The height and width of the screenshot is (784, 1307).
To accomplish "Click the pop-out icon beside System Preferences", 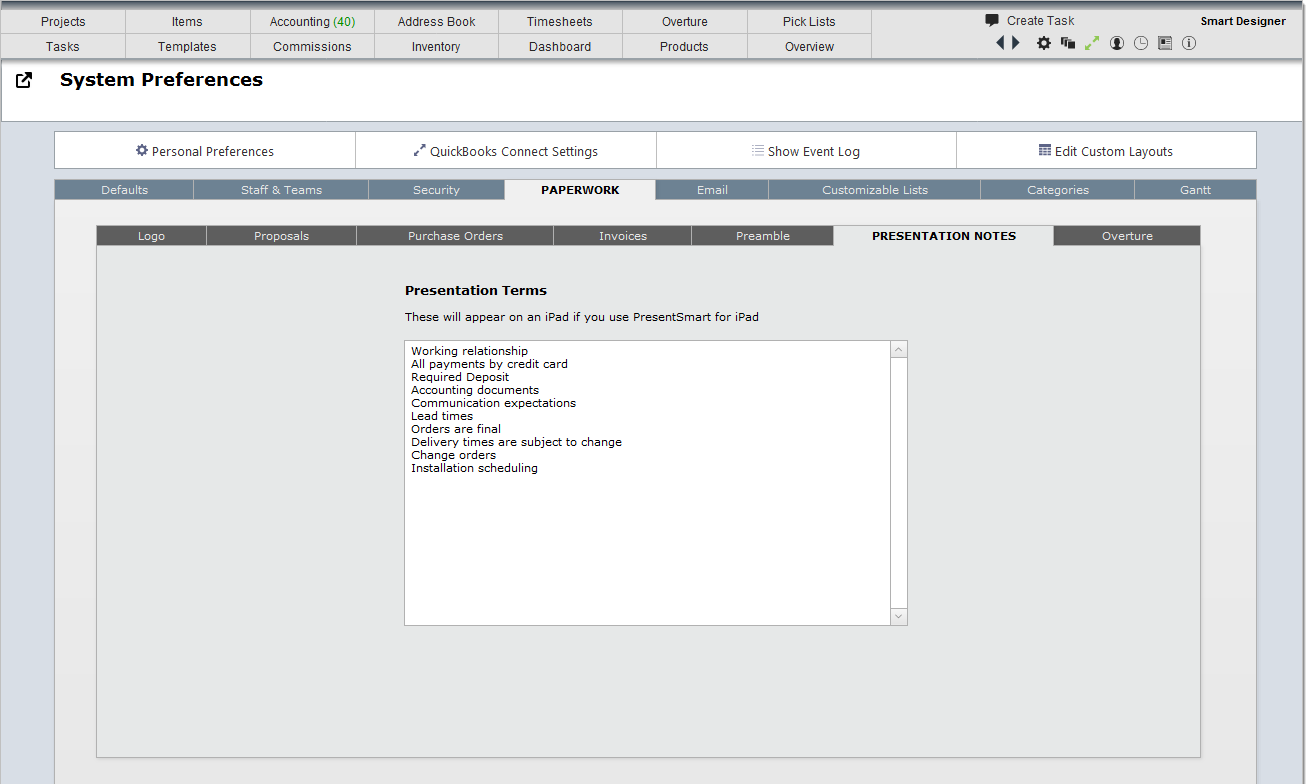I will pyautogui.click(x=24, y=80).
